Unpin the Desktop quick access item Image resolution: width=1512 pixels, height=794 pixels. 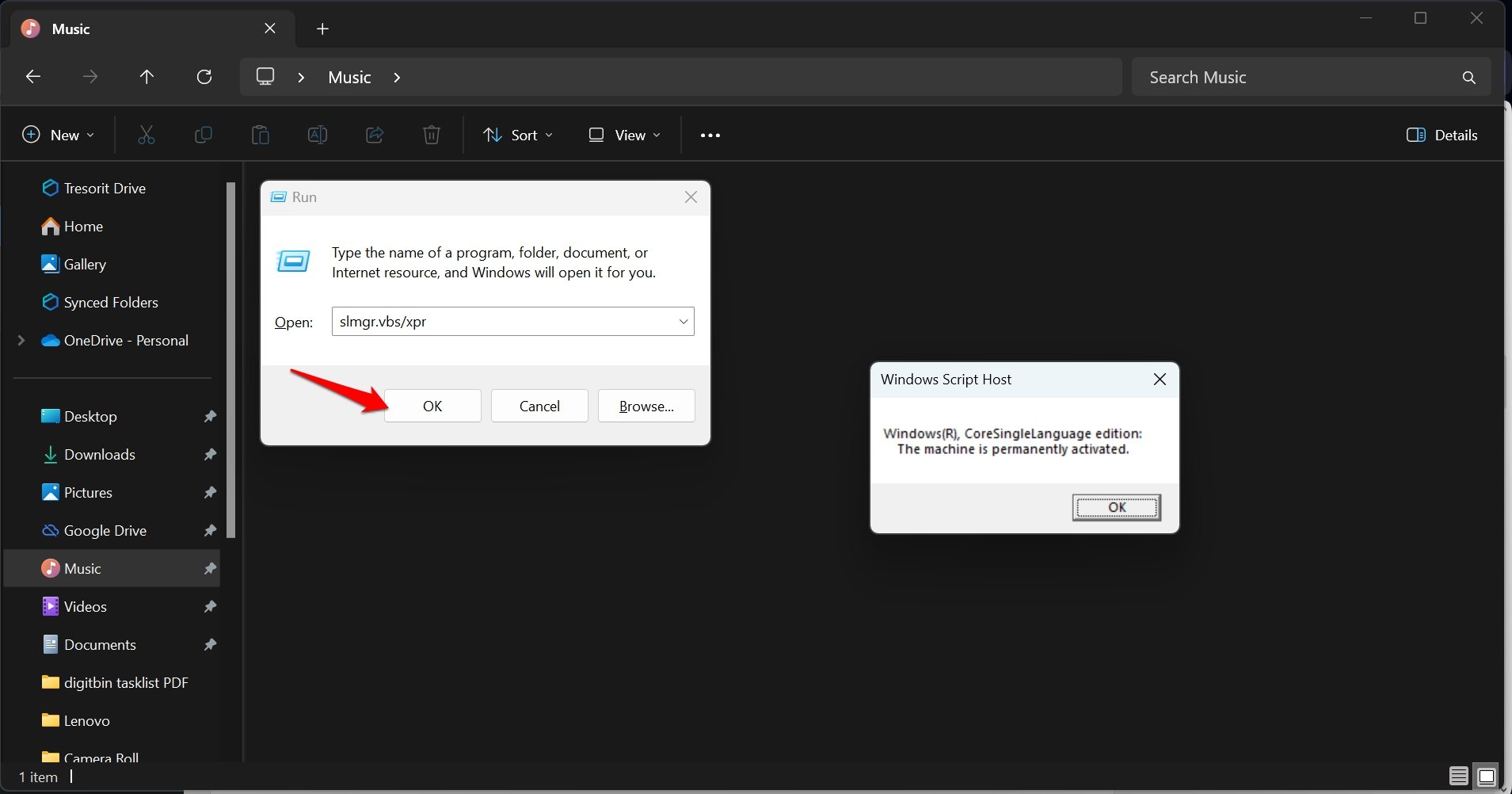click(x=210, y=416)
